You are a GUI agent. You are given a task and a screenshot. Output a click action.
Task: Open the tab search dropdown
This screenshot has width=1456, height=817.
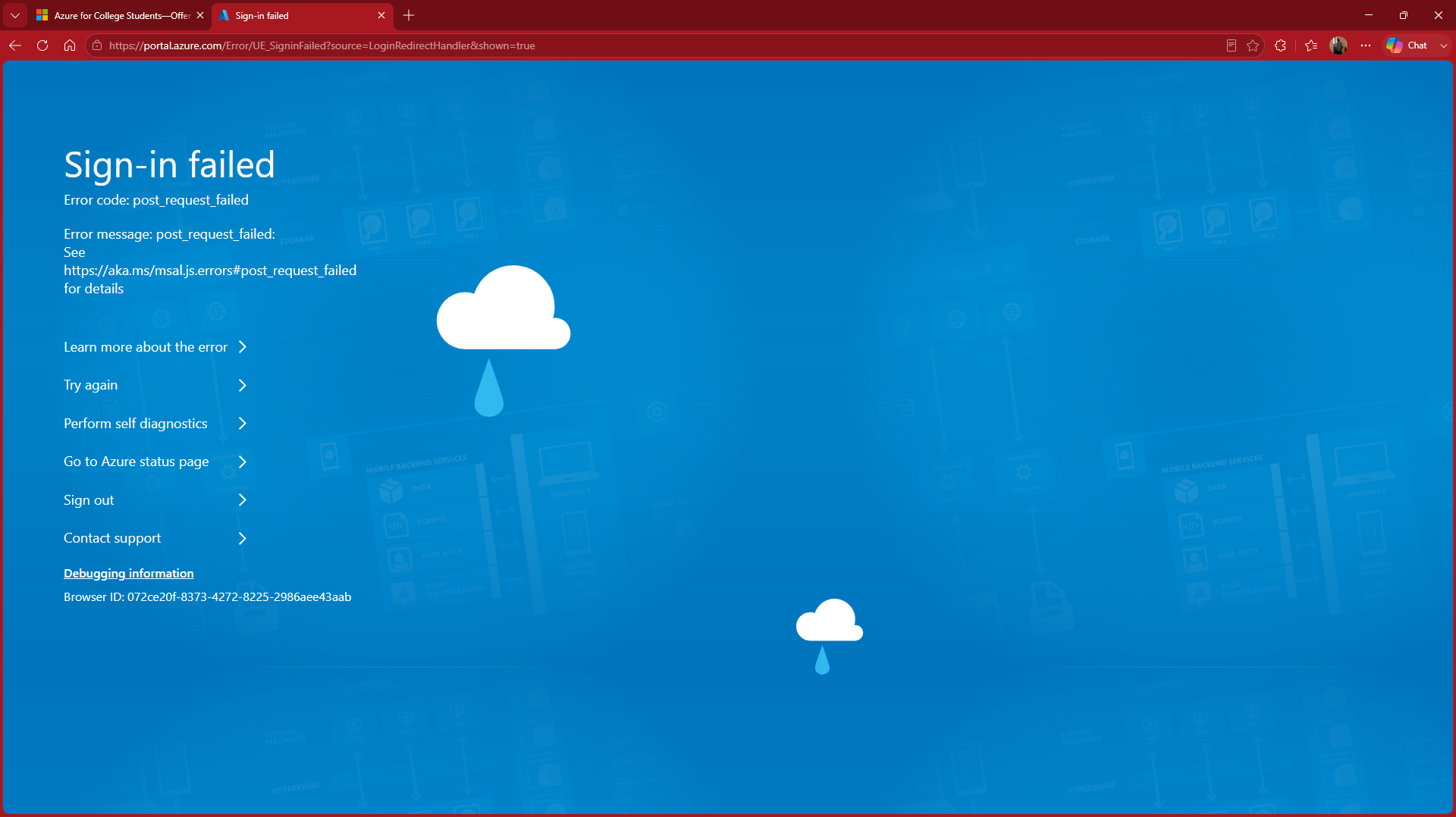point(15,15)
